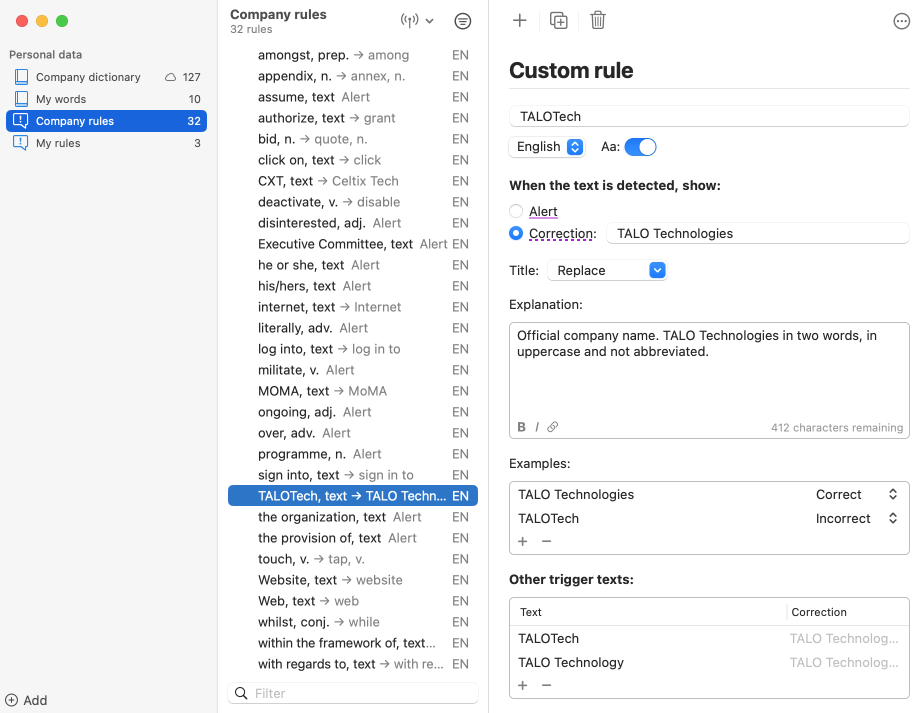
Task: Add a new example with the plus button
Action: click(522, 541)
